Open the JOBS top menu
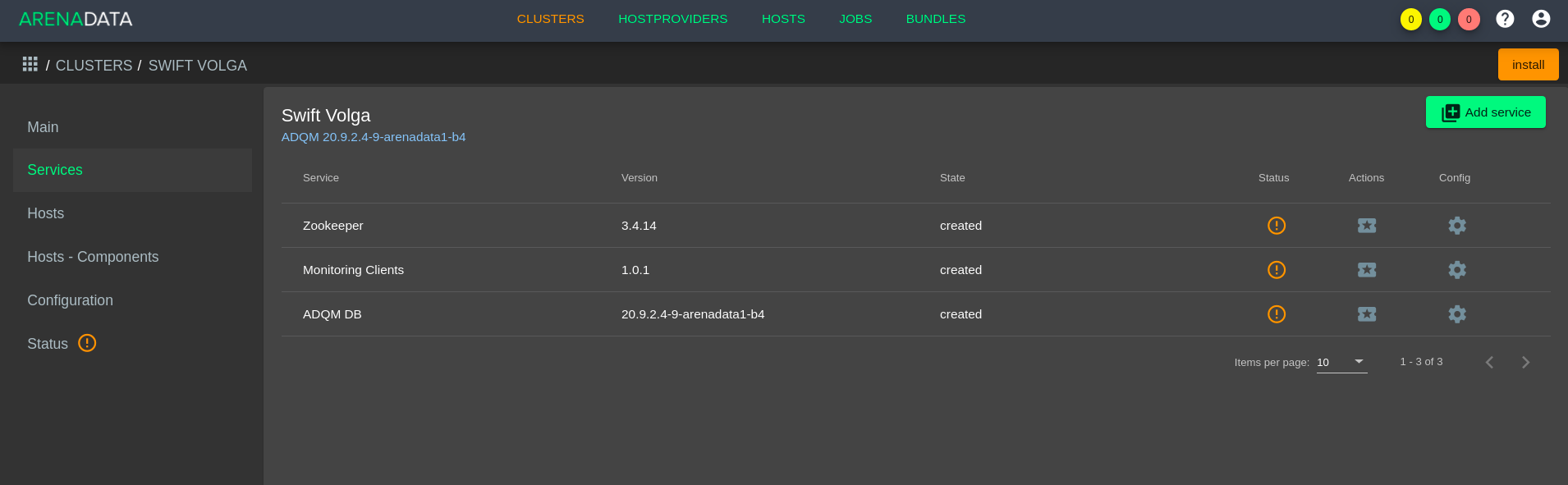Screen dimensions: 1568x485 coord(855,19)
